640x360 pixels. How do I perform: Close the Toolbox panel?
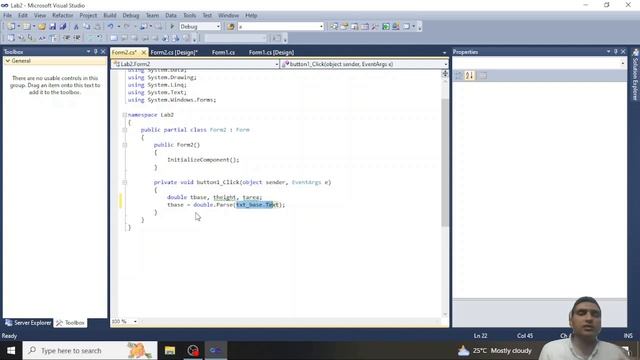[x=103, y=51]
